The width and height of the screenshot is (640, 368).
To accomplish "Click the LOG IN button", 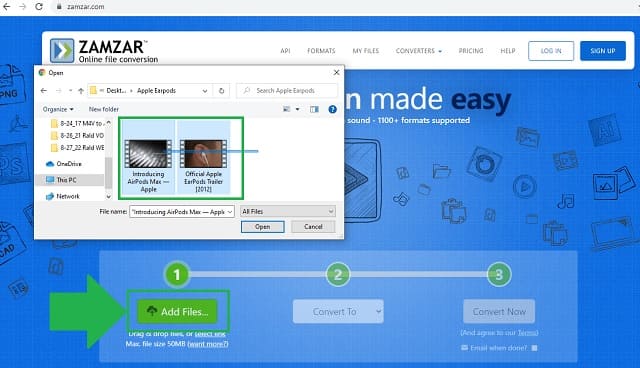I will coord(551,51).
